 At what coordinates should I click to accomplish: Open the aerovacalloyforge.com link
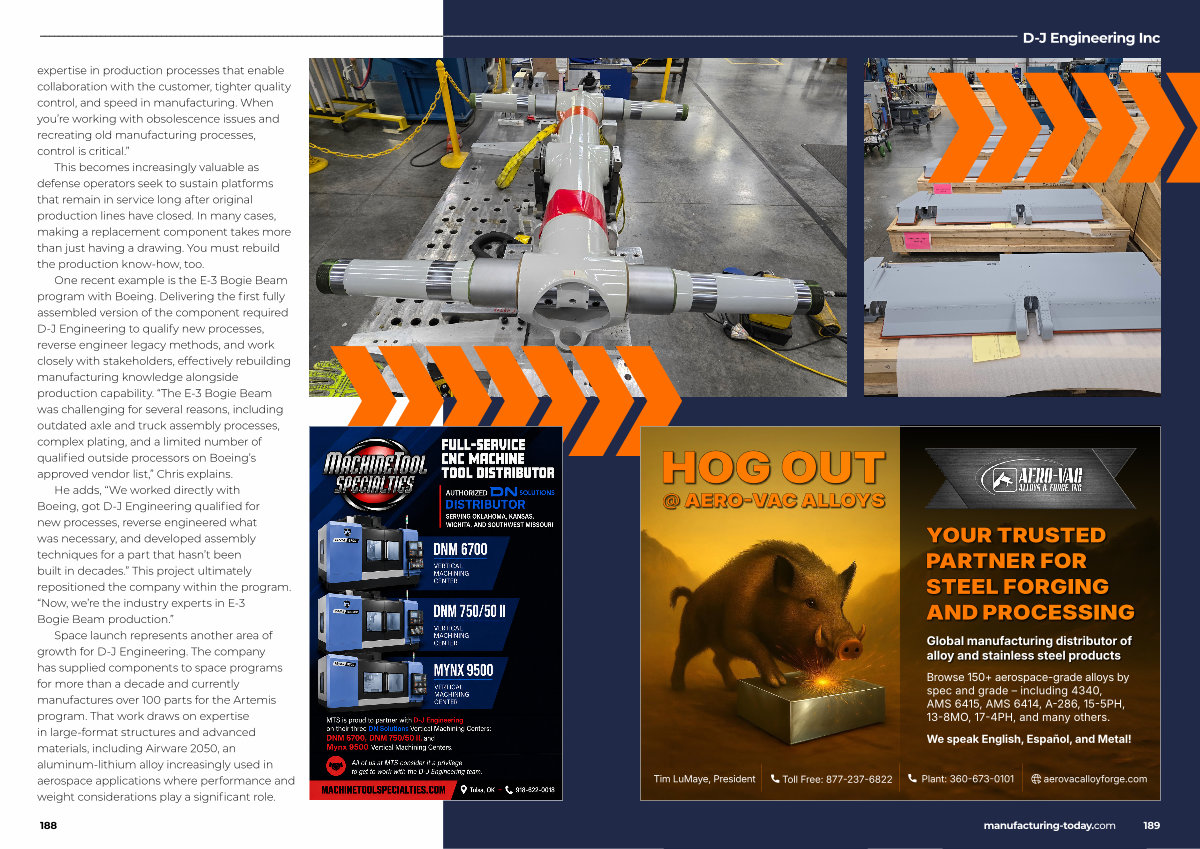coord(1095,778)
